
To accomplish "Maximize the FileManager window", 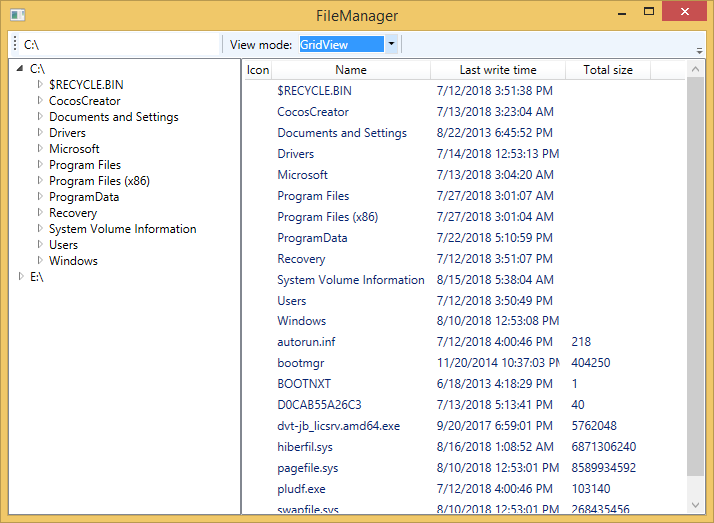I will coord(648,12).
